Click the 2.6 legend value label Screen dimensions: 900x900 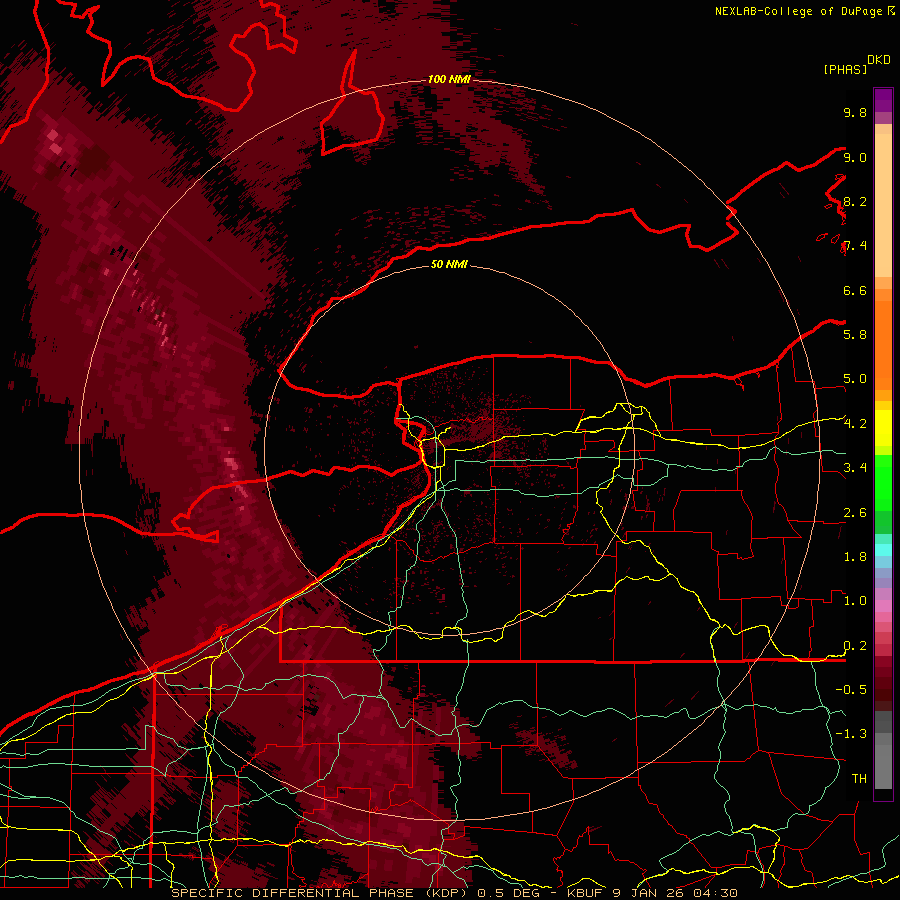pyautogui.click(x=855, y=512)
